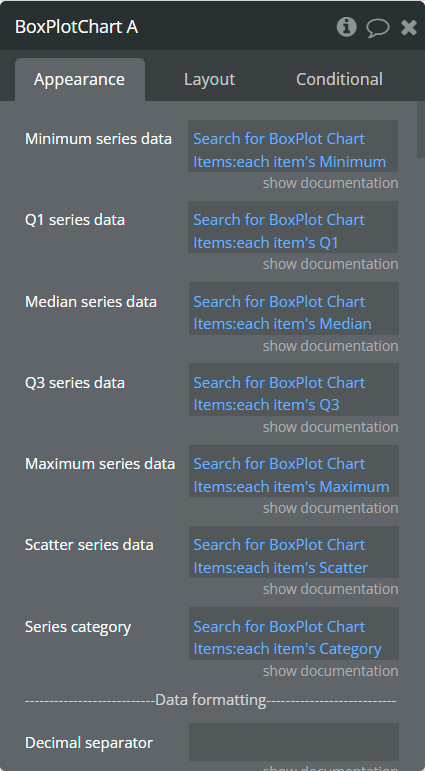Edit the Q3 series data expression
Viewport: 425px width, 771px height.
point(294,389)
